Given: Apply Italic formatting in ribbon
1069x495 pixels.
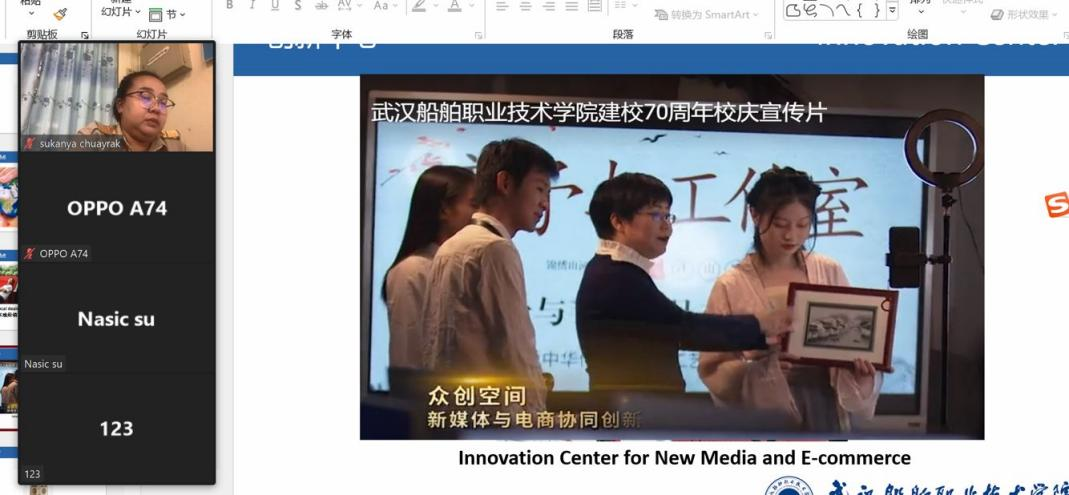Looking at the screenshot, I should [252, 5].
